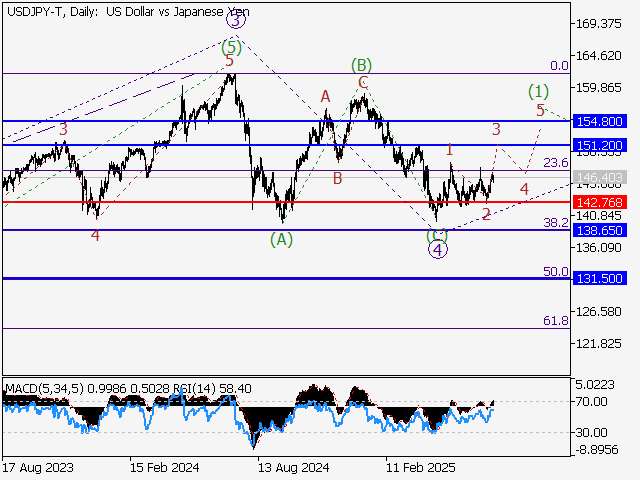Click the 131.500 blue price label

coord(600,279)
